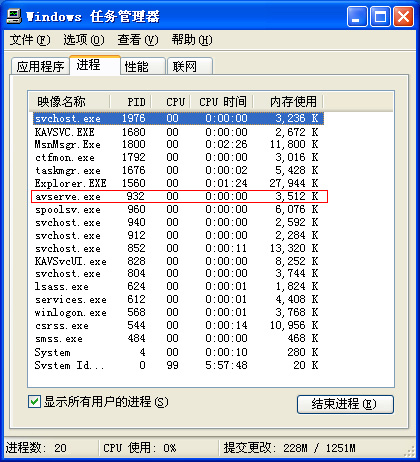Toggle 显示所有用户的进程 checkbox

click(35, 401)
